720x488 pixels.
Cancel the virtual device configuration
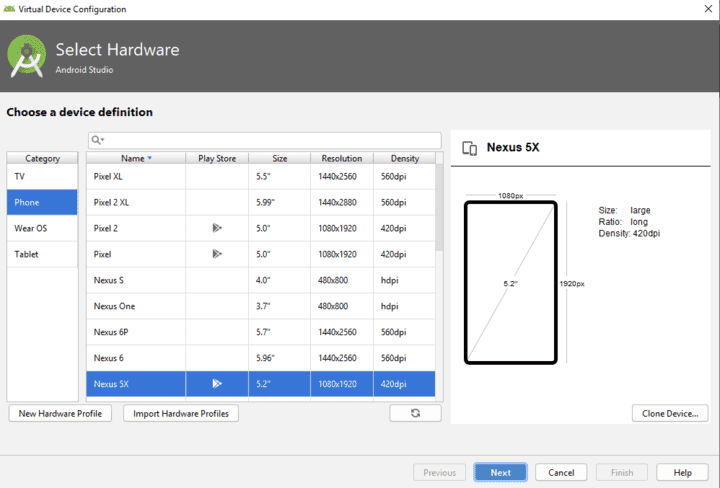tap(561, 472)
